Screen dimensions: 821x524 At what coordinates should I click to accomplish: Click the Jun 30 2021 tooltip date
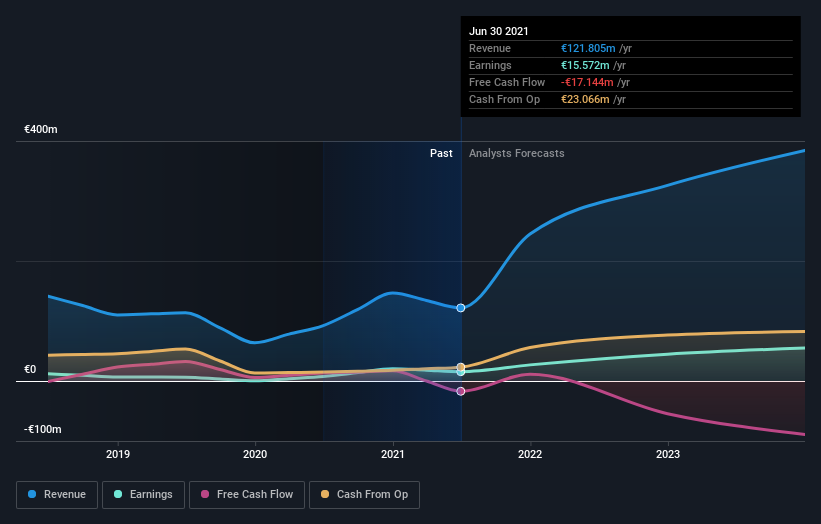tap(498, 31)
